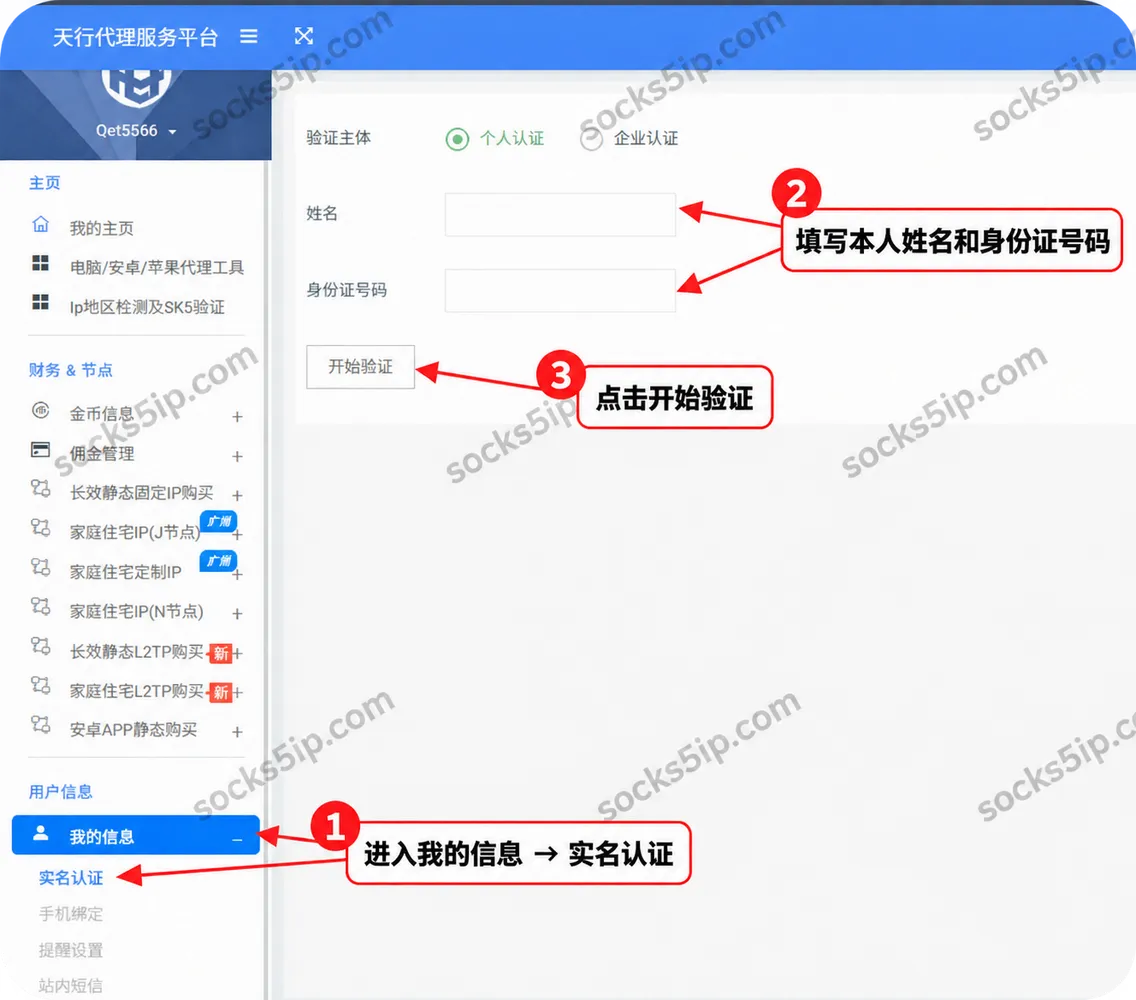The image size is (1136, 1000).
Task: Click 家庭住宅定制IP menu text
Action: (125, 572)
